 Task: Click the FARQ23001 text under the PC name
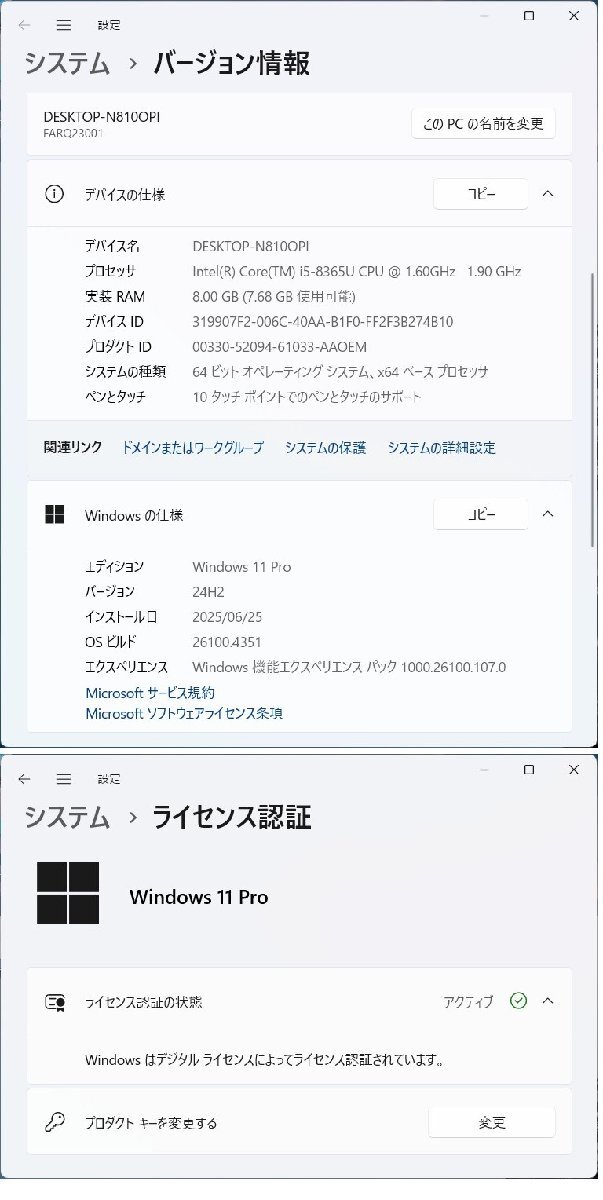pos(72,133)
